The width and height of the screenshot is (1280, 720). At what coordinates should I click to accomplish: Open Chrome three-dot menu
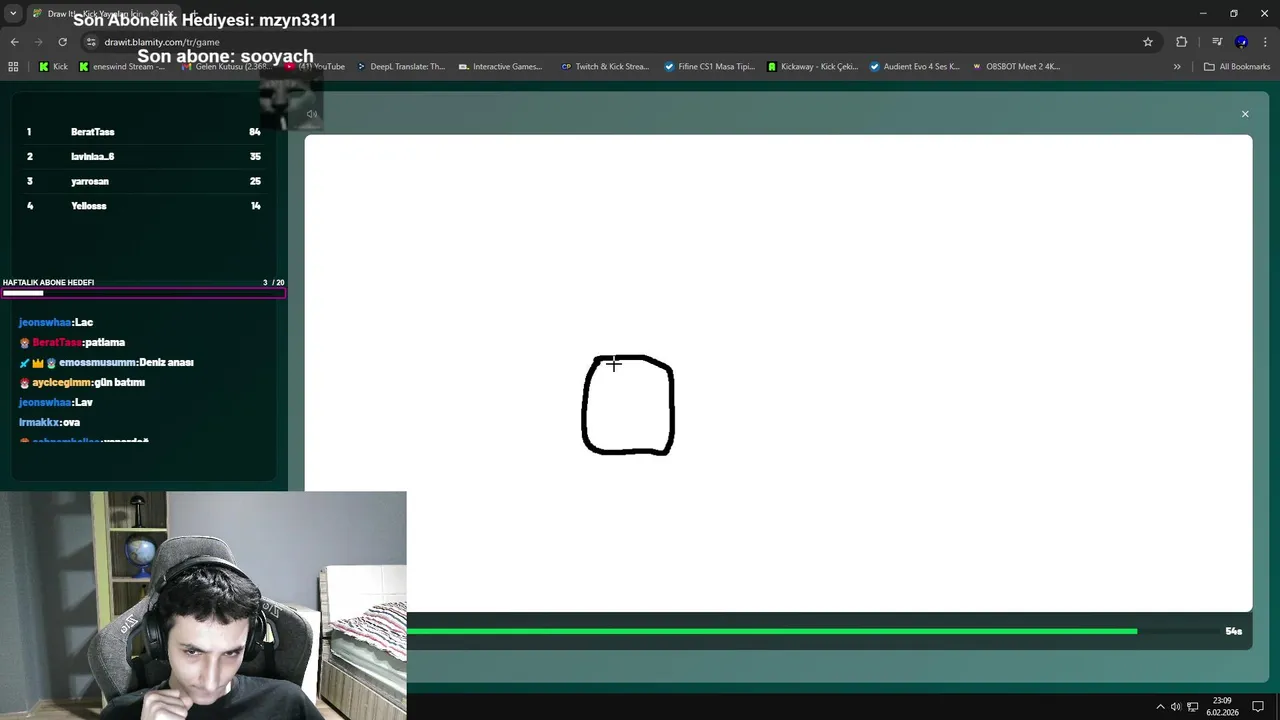1265,42
